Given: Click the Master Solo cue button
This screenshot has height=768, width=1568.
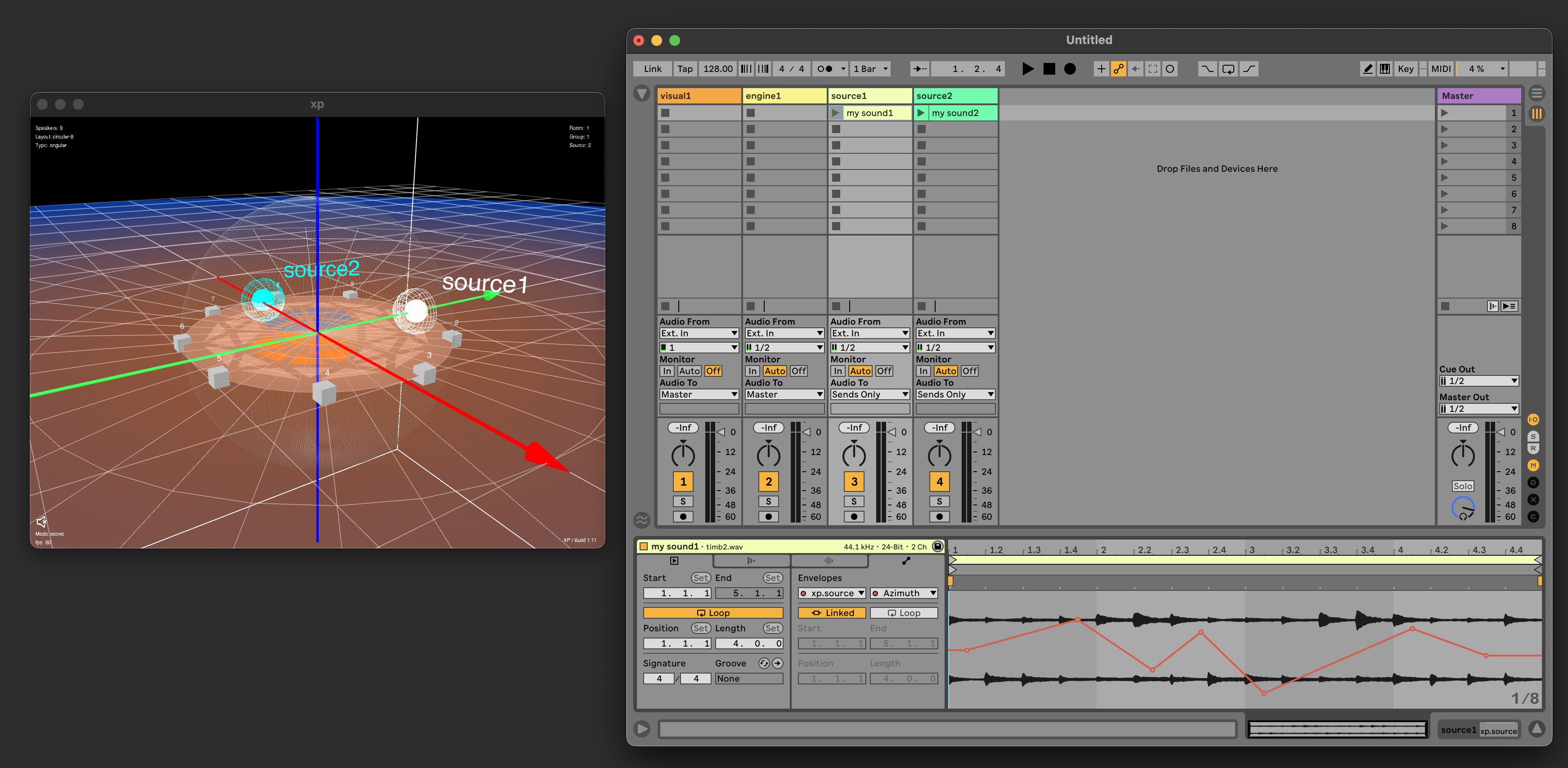Looking at the screenshot, I should coord(1462,486).
